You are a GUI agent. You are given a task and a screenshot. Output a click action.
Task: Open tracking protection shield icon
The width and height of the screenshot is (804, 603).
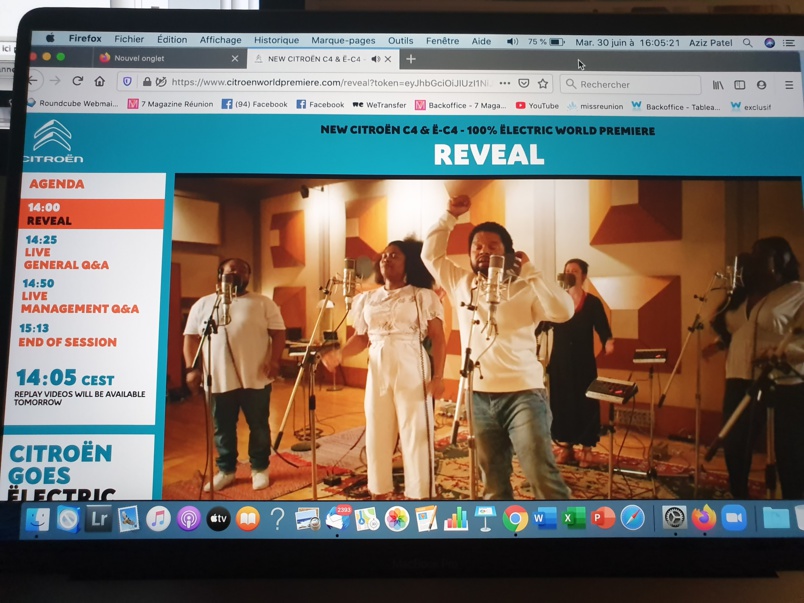(127, 82)
